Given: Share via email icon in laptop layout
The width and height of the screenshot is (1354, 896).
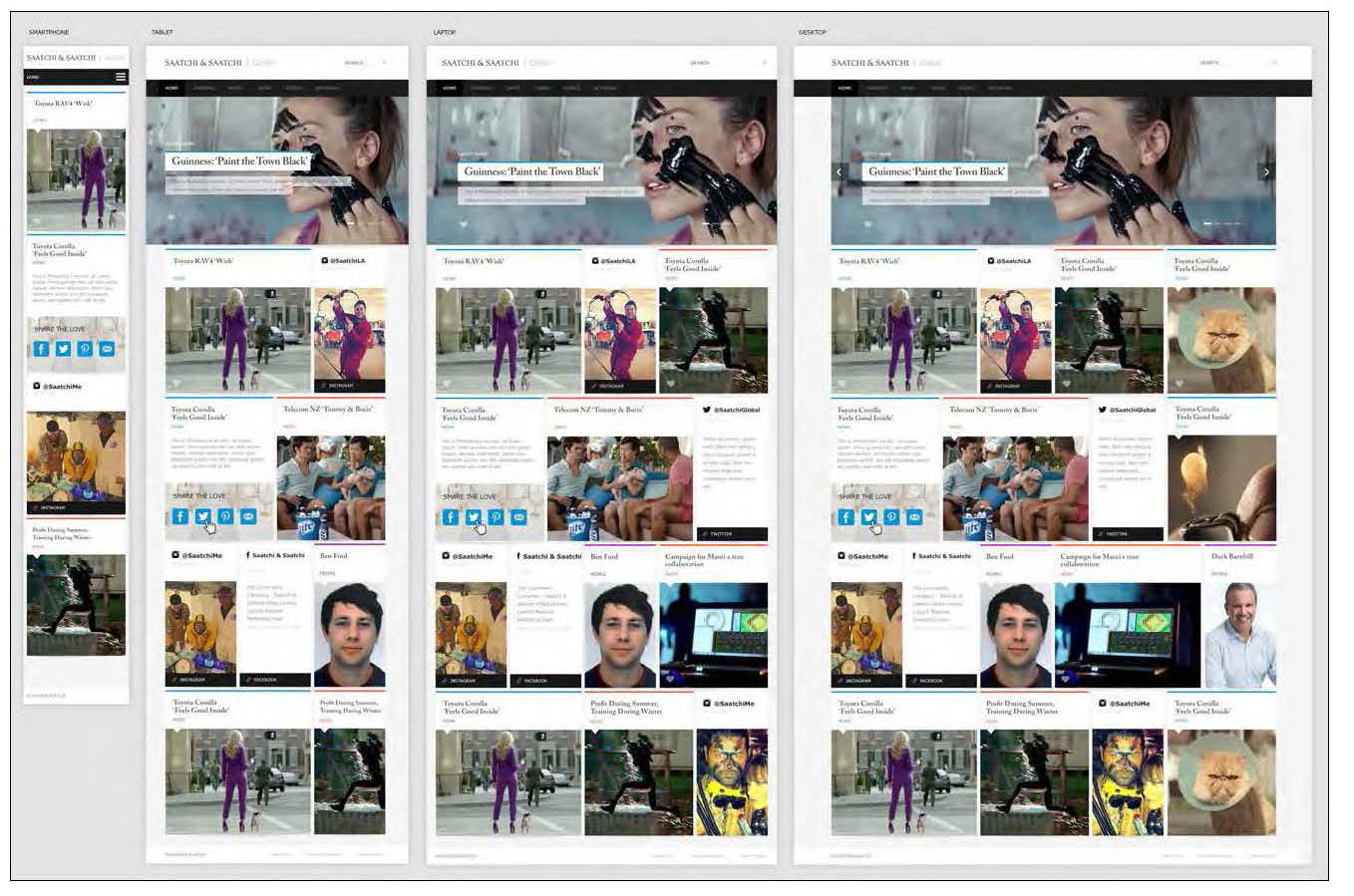Looking at the screenshot, I should [518, 517].
